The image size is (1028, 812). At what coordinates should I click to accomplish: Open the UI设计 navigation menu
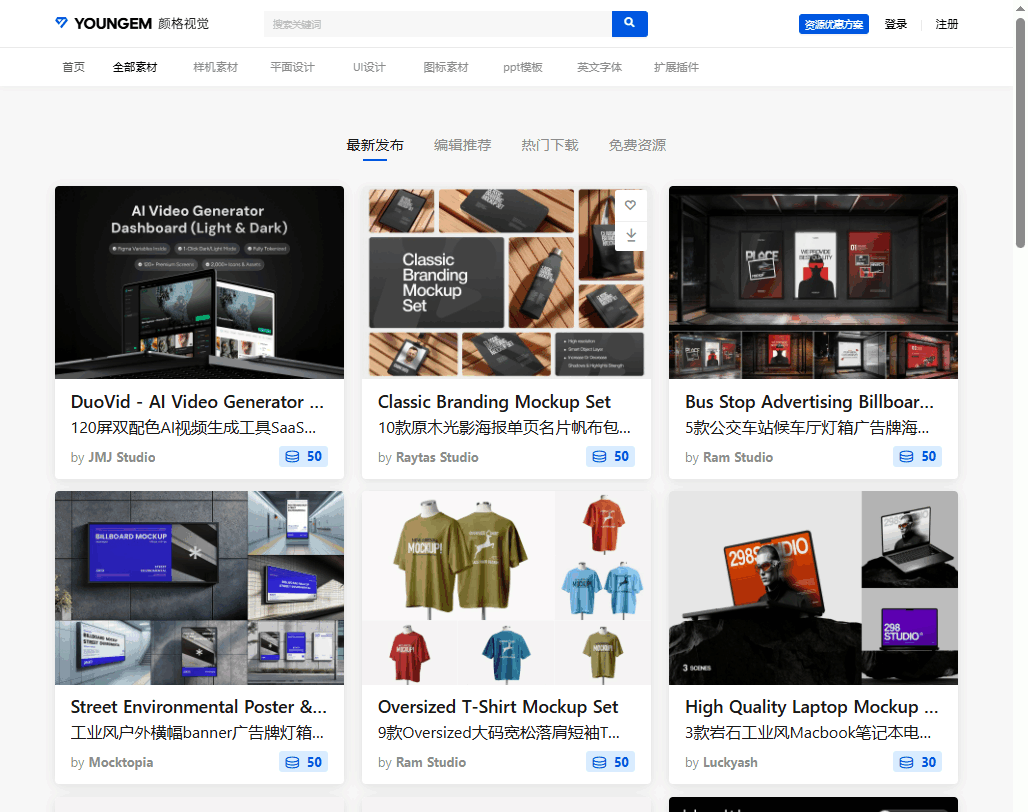tap(369, 67)
